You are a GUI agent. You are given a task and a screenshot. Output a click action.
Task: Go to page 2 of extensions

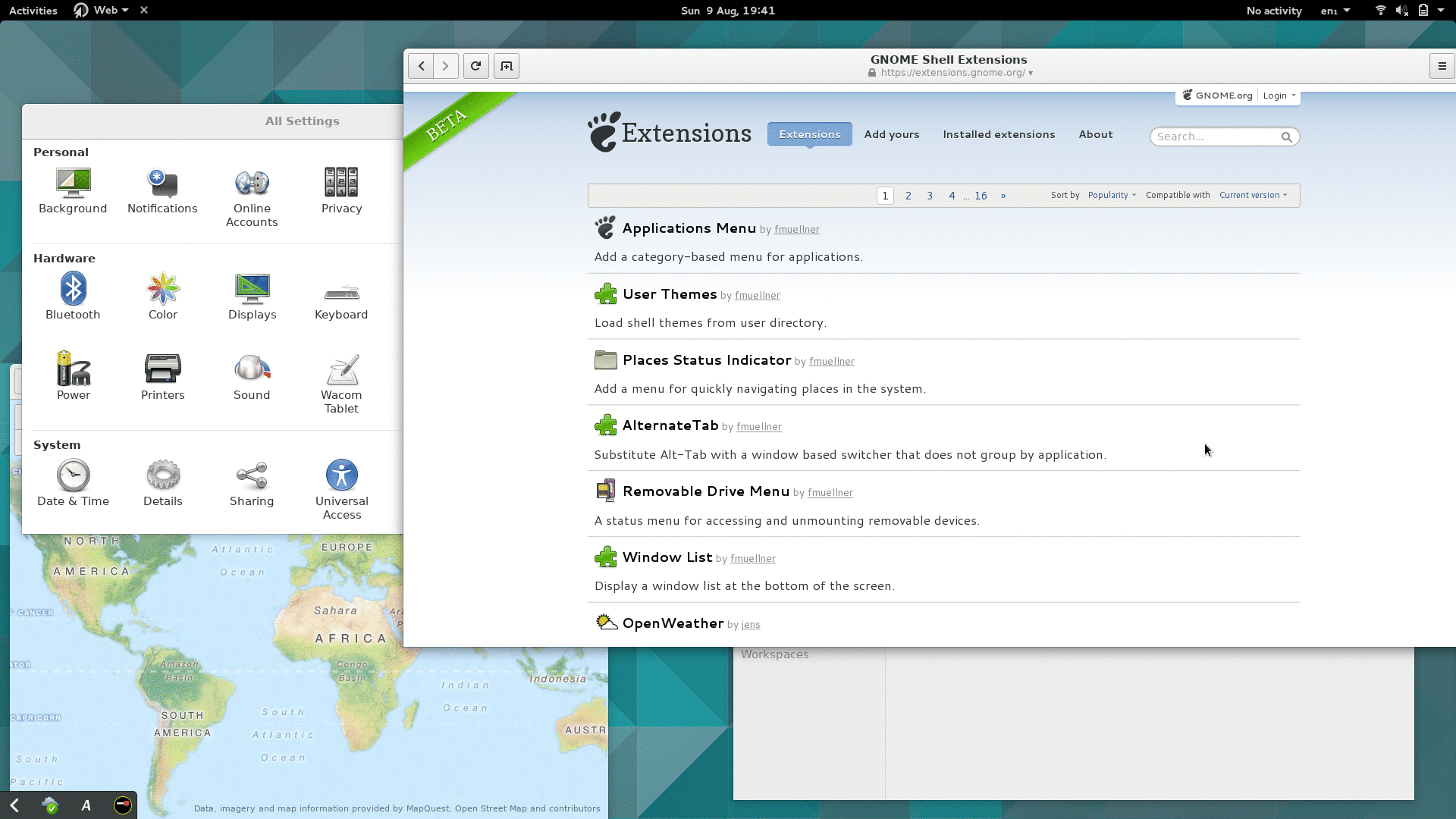point(908,196)
